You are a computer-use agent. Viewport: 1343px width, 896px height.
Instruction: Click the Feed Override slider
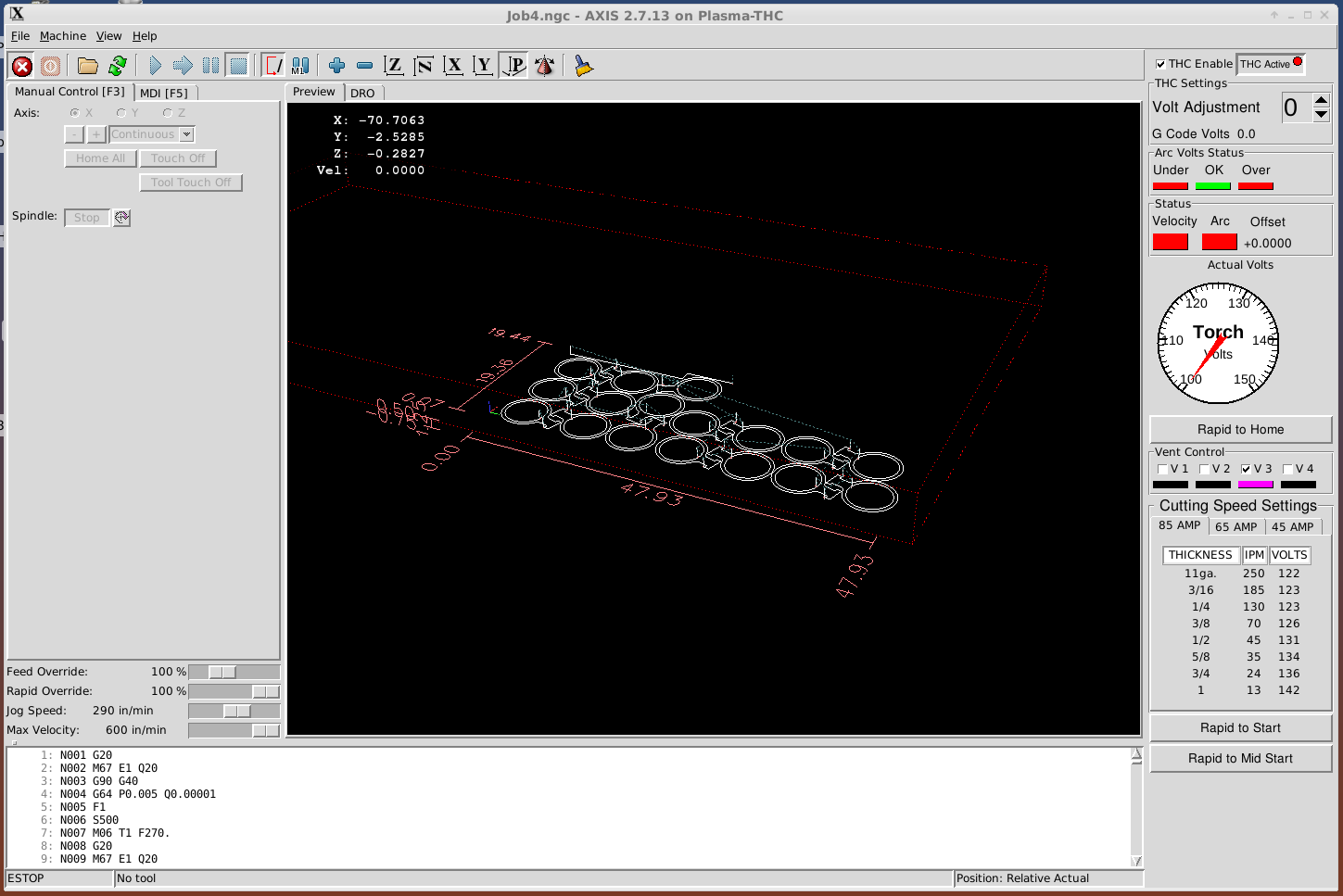coord(234,672)
